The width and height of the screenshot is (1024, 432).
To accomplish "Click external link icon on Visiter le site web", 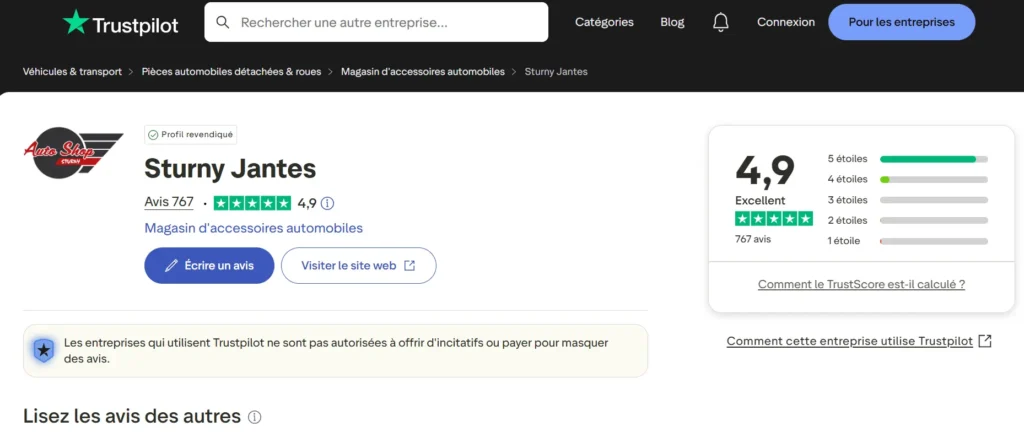I will tap(409, 266).
